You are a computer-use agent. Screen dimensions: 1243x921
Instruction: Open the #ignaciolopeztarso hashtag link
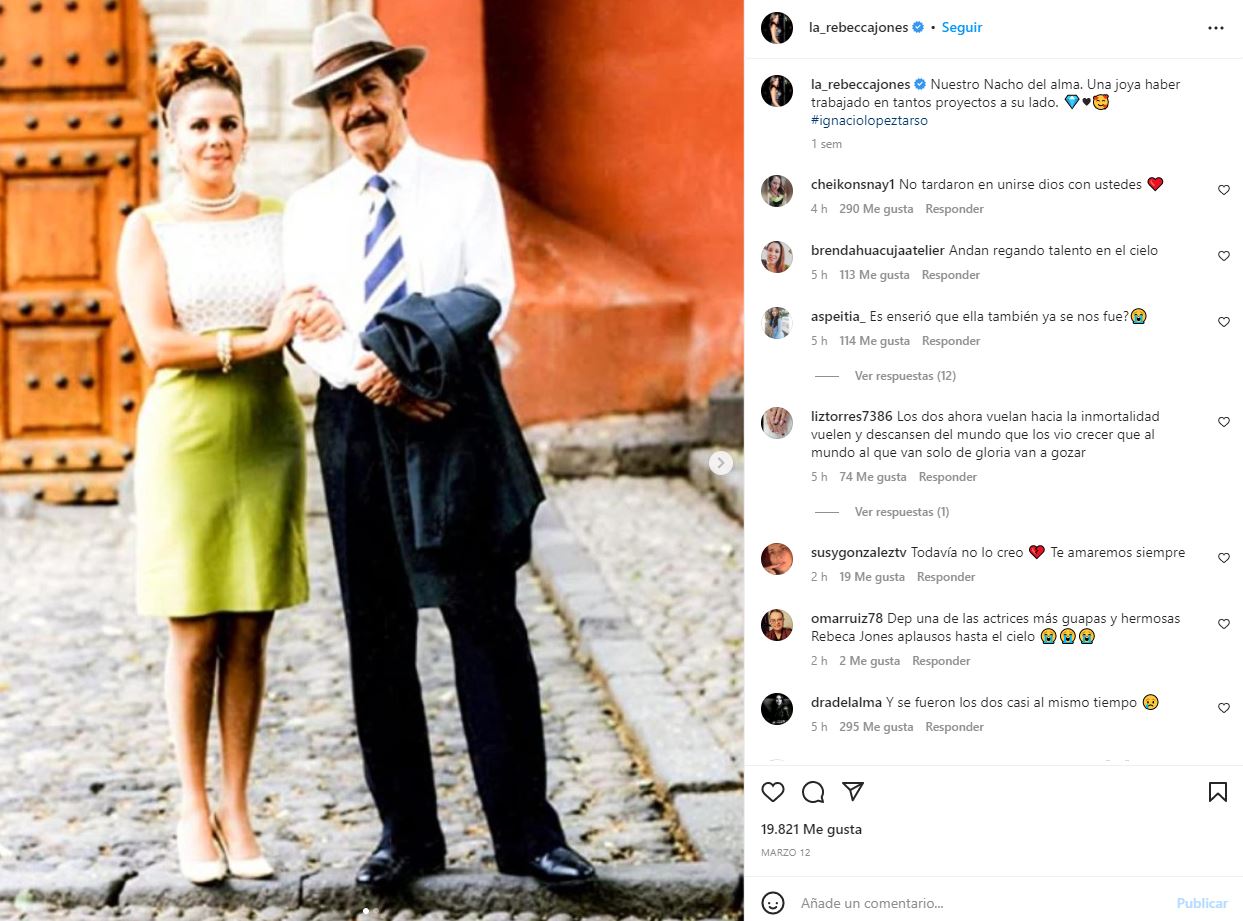[x=870, y=120]
